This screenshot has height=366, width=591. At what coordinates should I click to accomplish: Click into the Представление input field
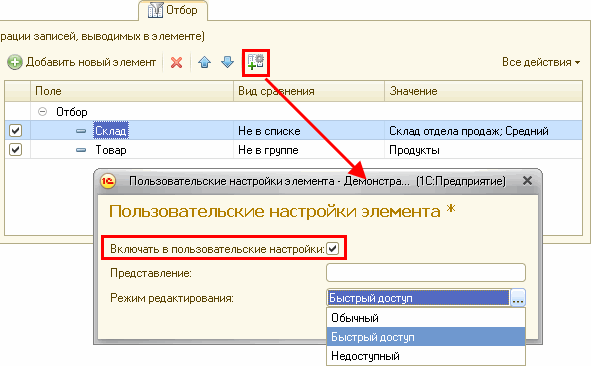(426, 273)
